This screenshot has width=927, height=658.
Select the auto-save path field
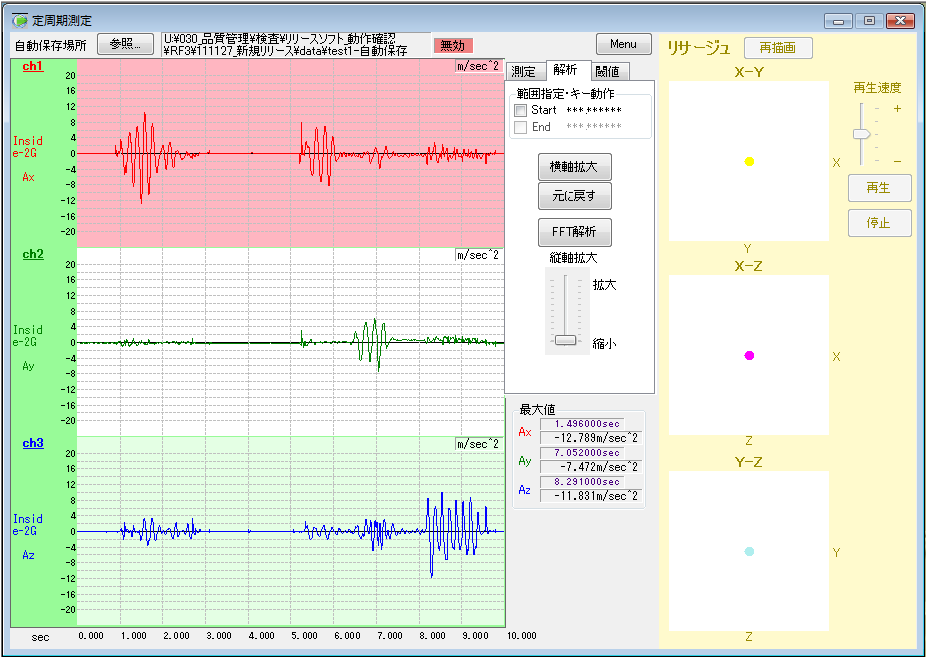click(x=295, y=45)
